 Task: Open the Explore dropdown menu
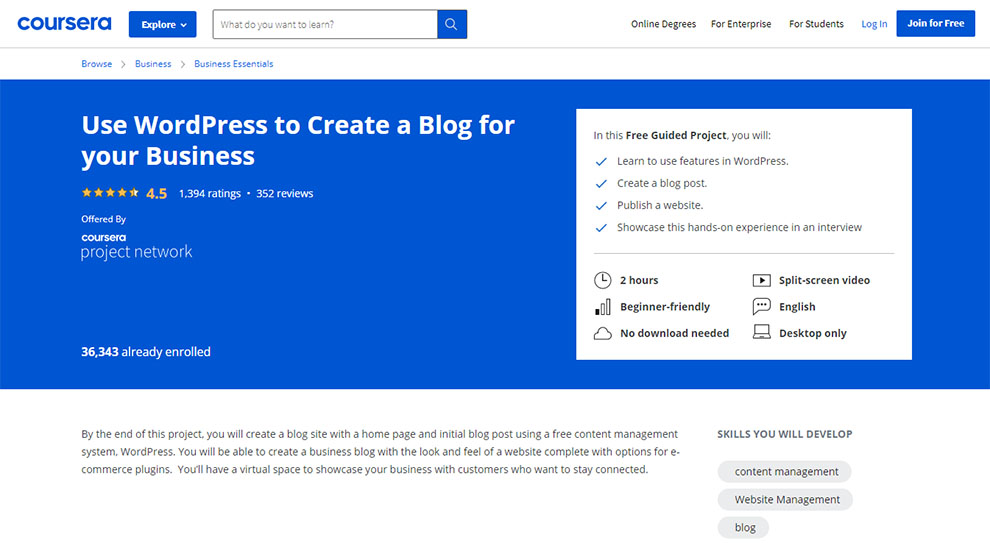[x=163, y=25]
